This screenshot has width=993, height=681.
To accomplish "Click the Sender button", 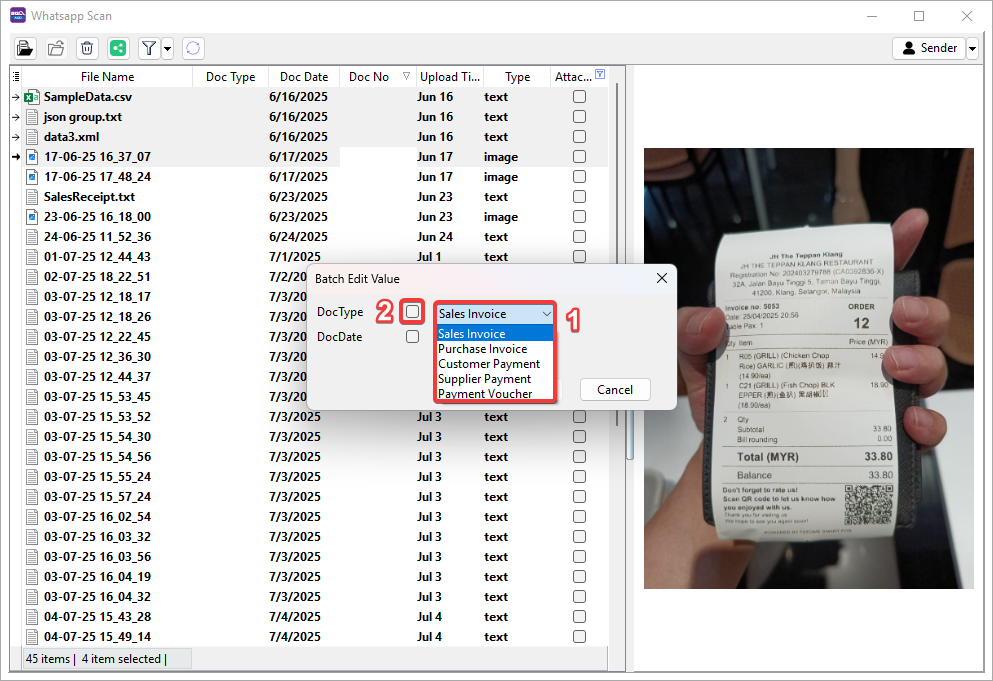I will (929, 48).
